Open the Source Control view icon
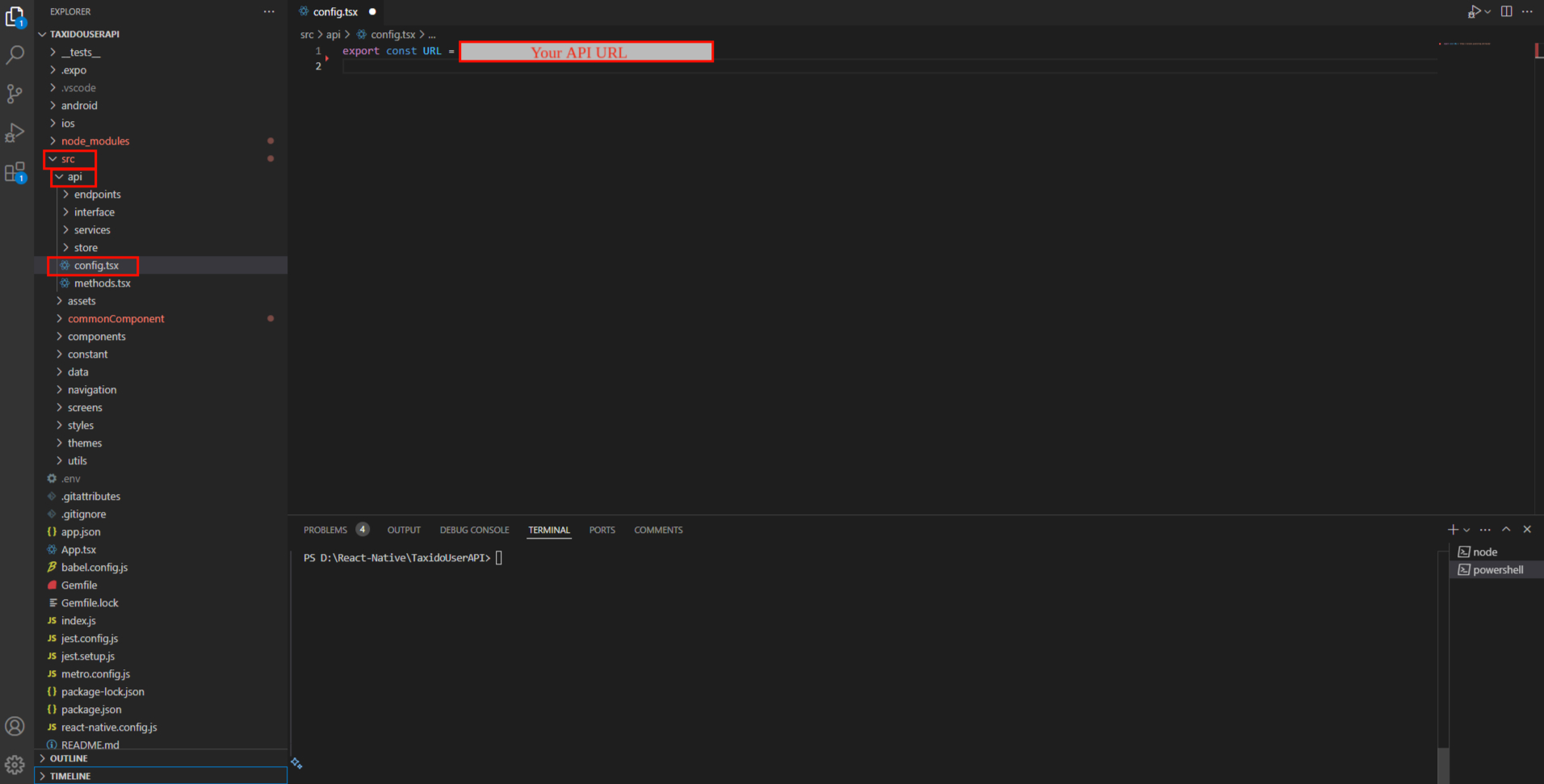 pos(15,94)
